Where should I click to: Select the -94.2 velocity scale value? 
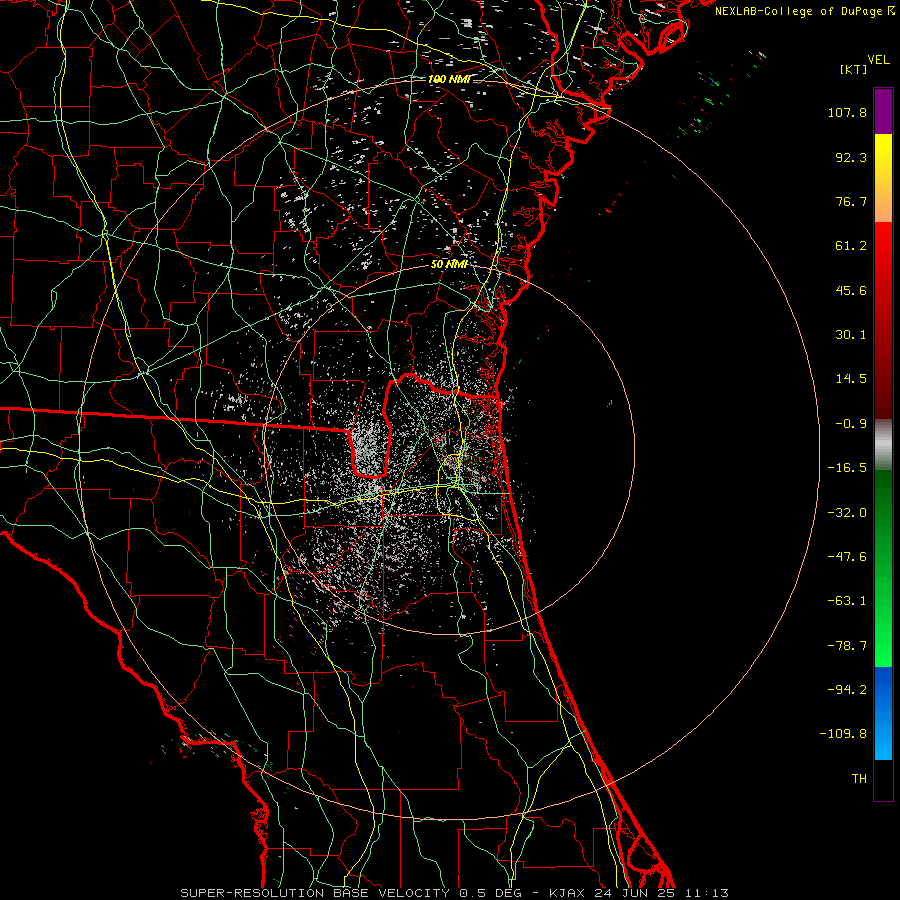tap(847, 690)
